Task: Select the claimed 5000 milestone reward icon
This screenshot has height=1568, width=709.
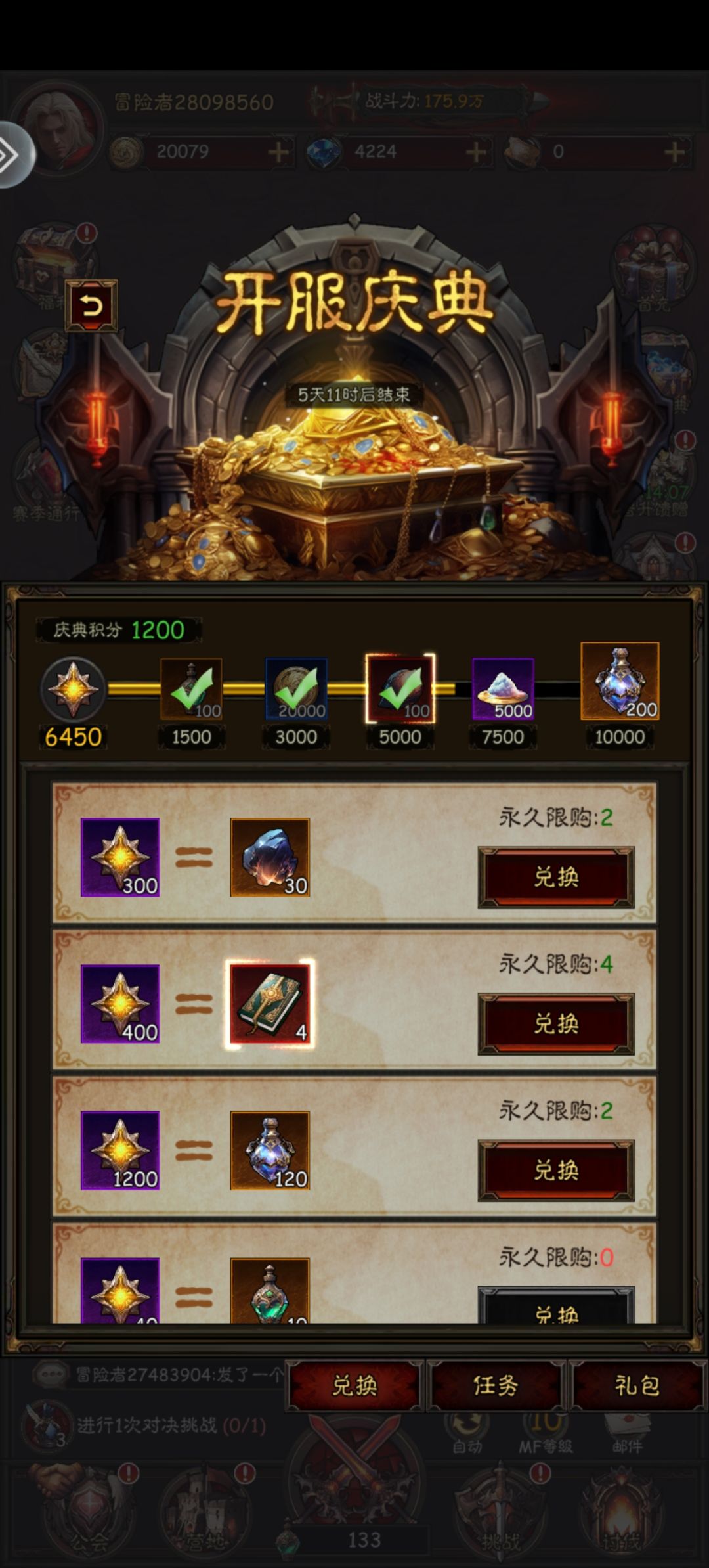Action: (x=400, y=689)
